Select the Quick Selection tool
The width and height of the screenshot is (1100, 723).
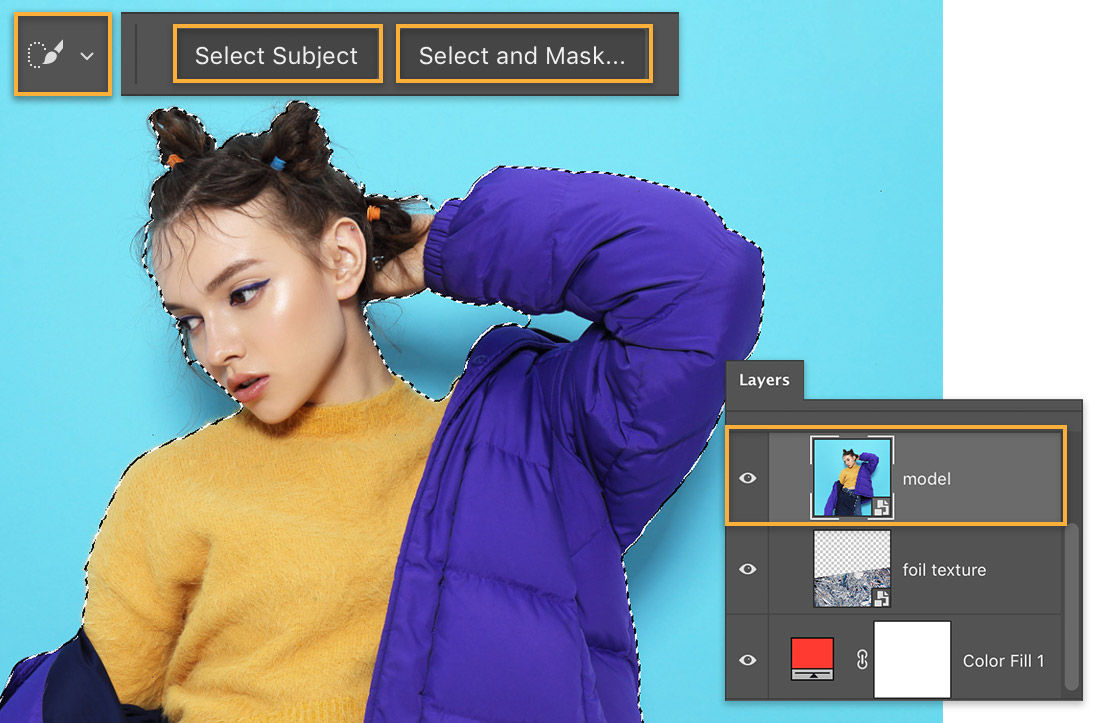pos(45,55)
